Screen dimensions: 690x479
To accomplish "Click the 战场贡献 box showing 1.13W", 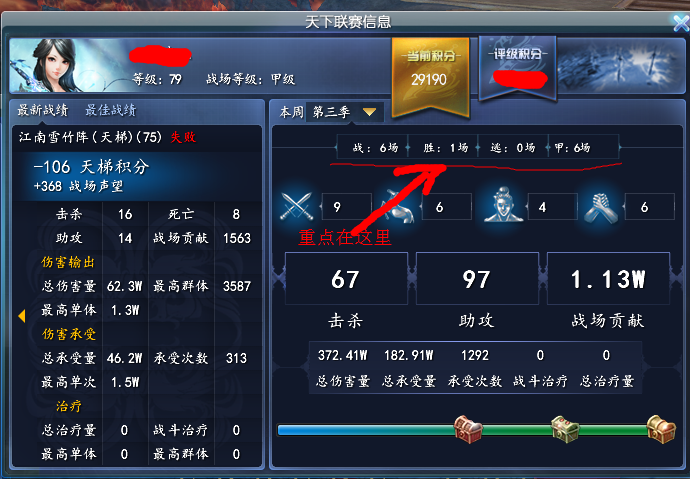I will pyautogui.click(x=608, y=278).
